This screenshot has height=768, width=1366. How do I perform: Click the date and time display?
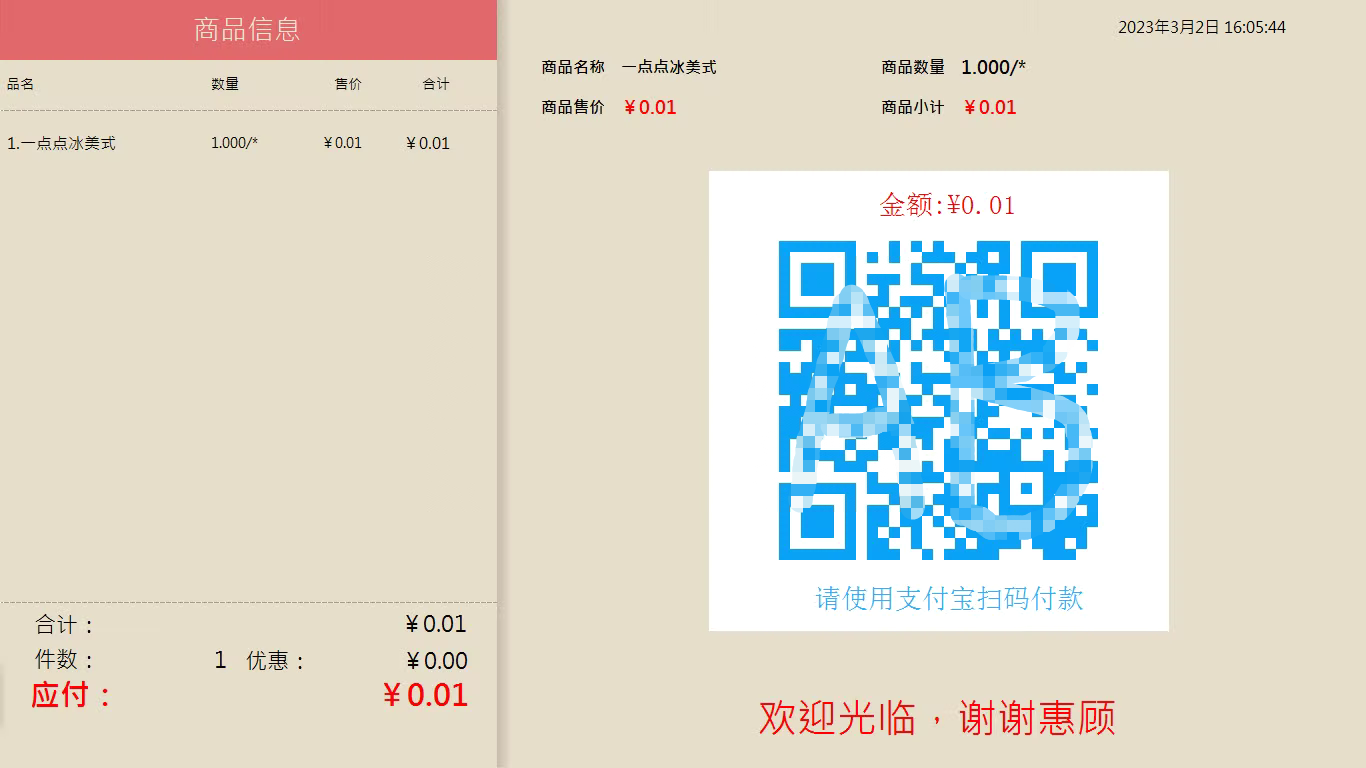click(x=1202, y=28)
